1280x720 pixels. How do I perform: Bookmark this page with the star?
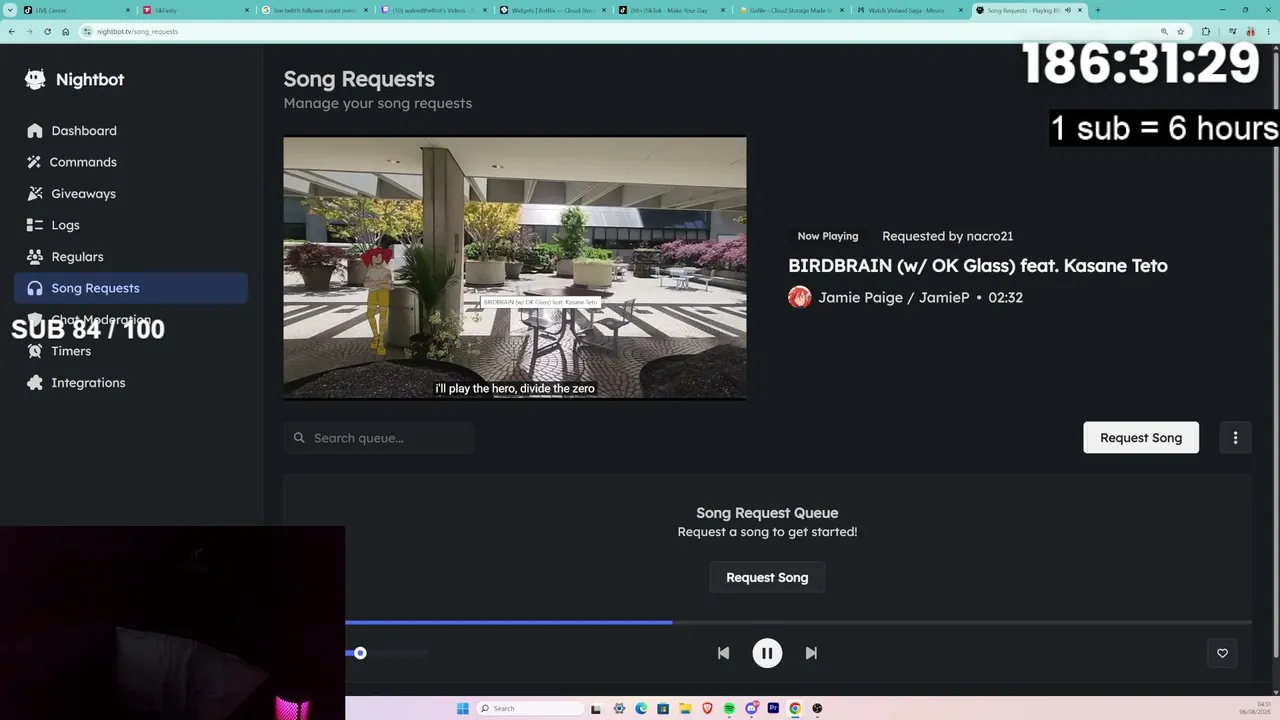tap(1181, 31)
